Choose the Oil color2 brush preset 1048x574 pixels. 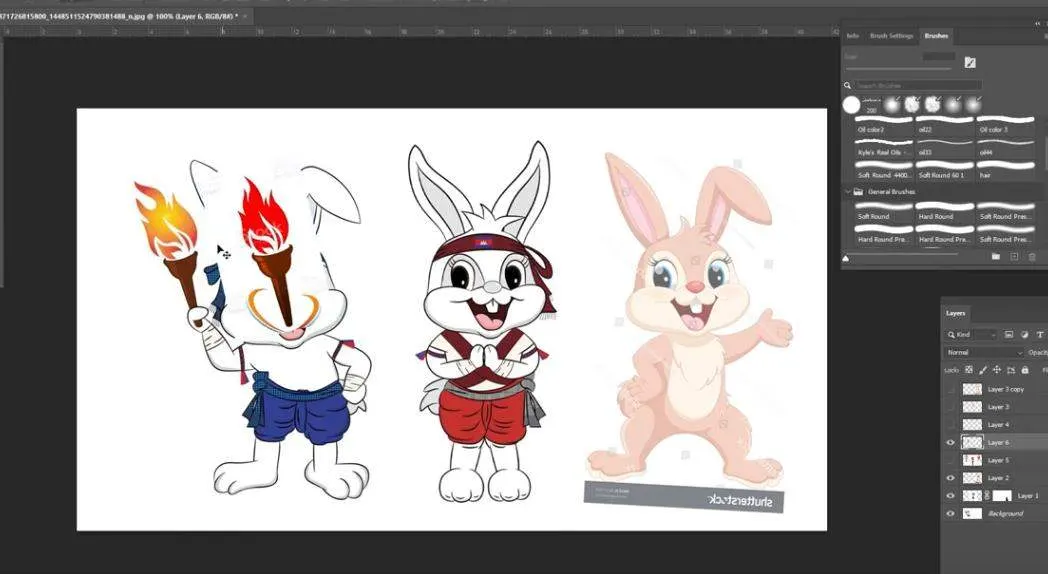pos(884,124)
